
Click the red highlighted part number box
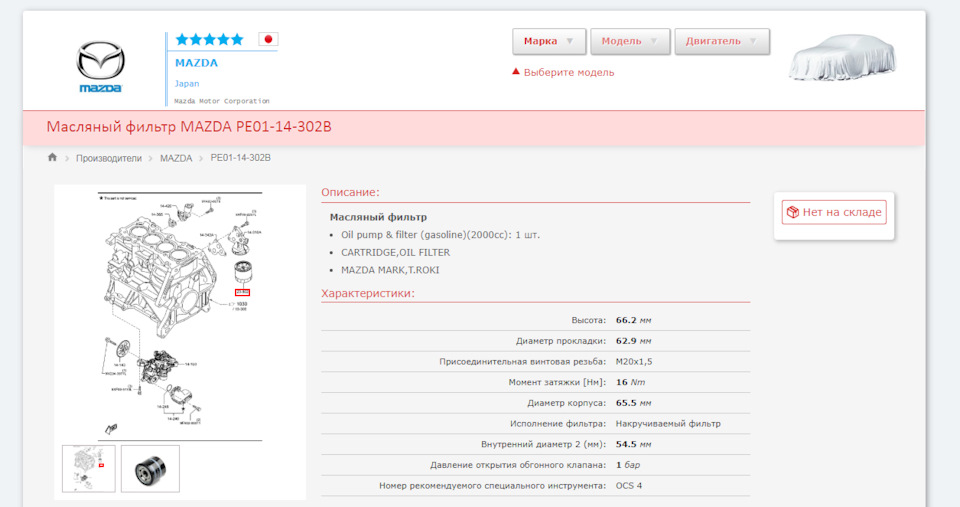point(242,292)
